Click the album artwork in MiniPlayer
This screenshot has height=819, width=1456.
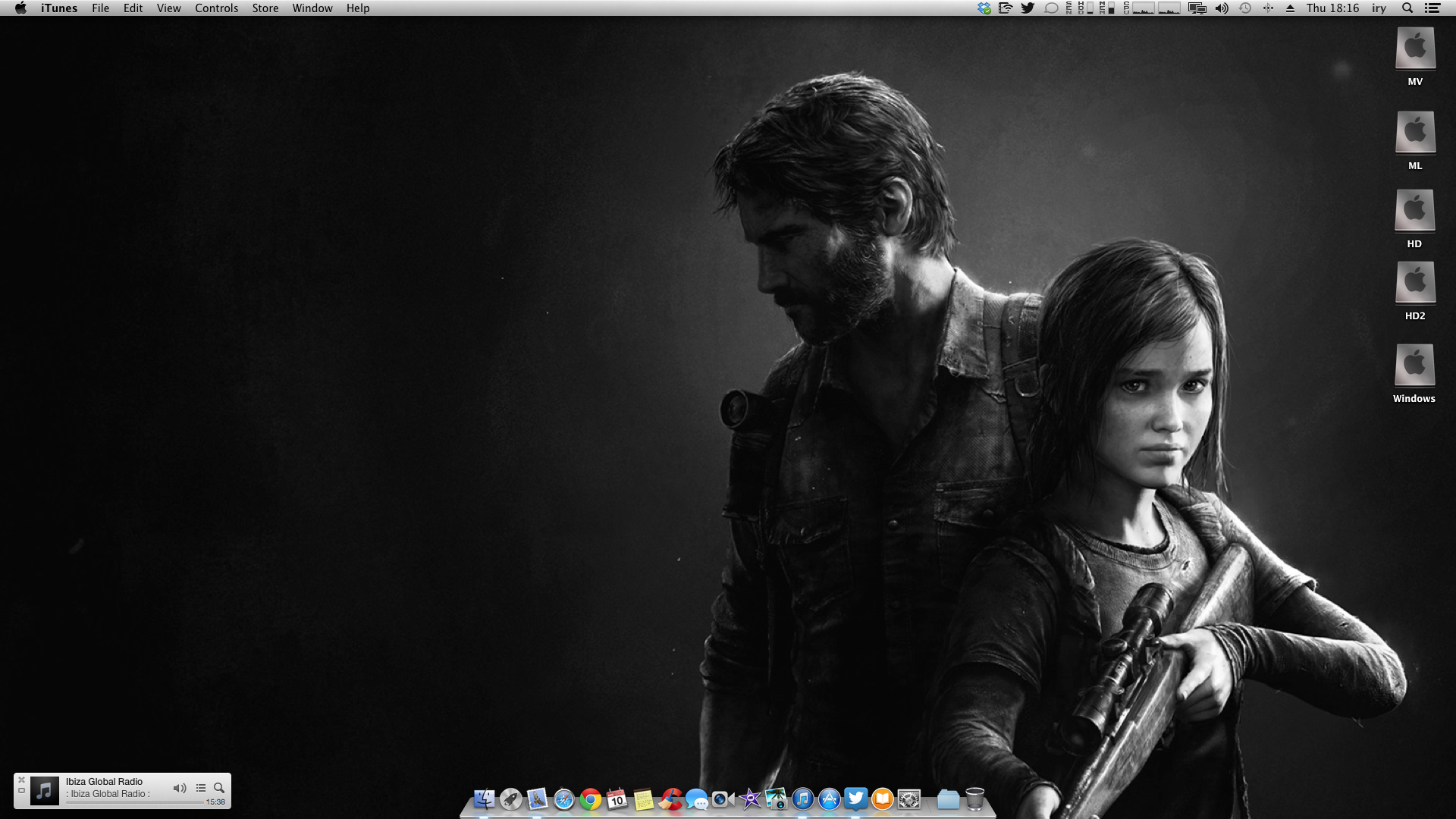click(x=45, y=791)
